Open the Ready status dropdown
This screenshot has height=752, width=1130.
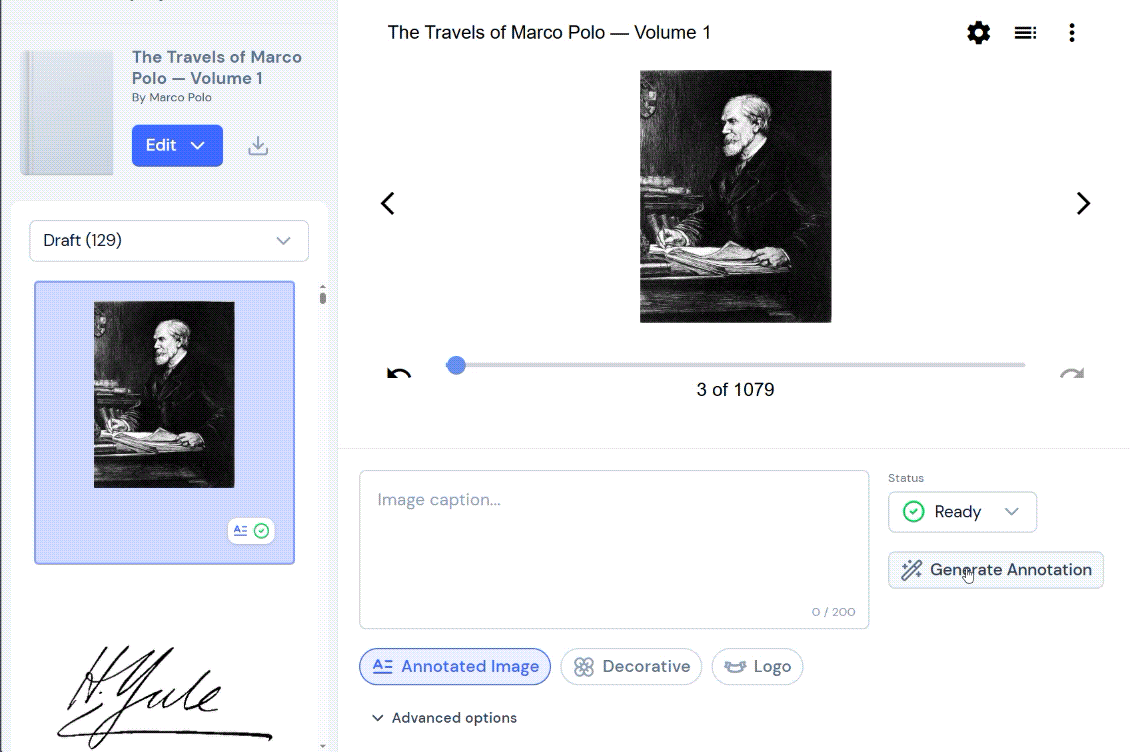pyautogui.click(x=962, y=512)
